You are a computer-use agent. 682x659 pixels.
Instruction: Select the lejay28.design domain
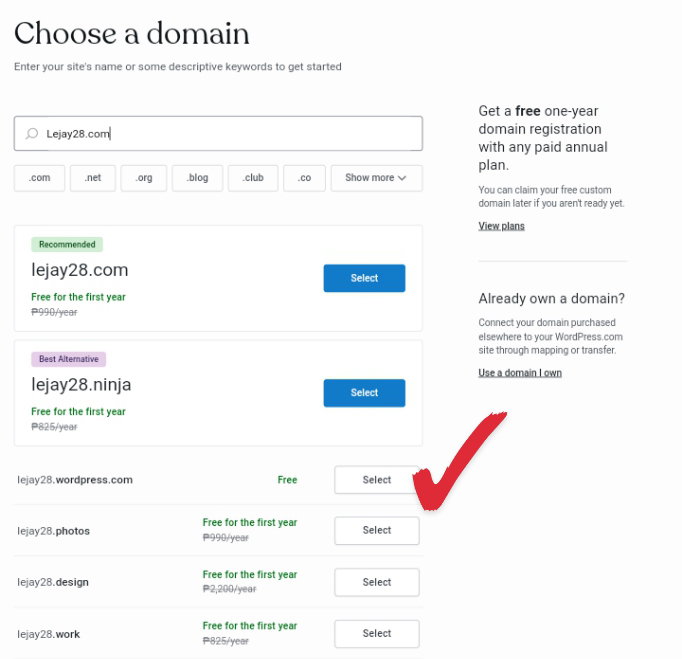point(377,582)
